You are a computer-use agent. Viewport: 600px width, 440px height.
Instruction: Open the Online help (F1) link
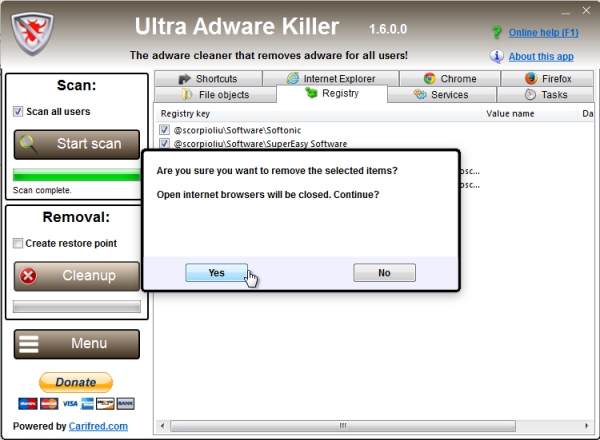(x=543, y=33)
